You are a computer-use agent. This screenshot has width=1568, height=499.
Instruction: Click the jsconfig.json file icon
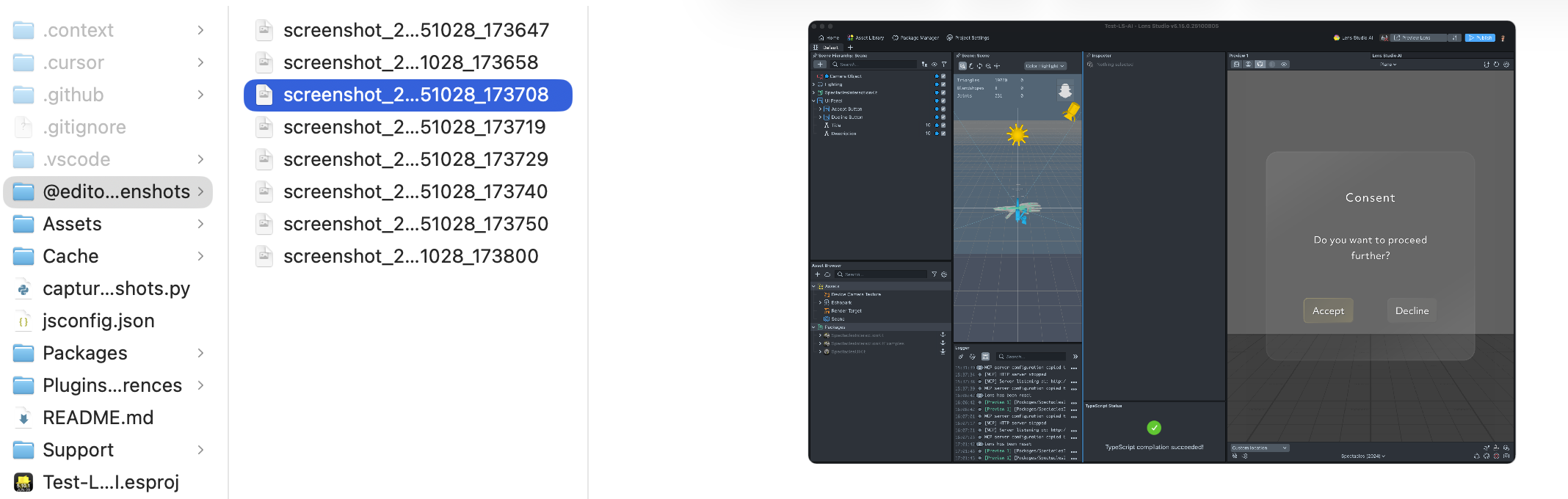[23, 321]
